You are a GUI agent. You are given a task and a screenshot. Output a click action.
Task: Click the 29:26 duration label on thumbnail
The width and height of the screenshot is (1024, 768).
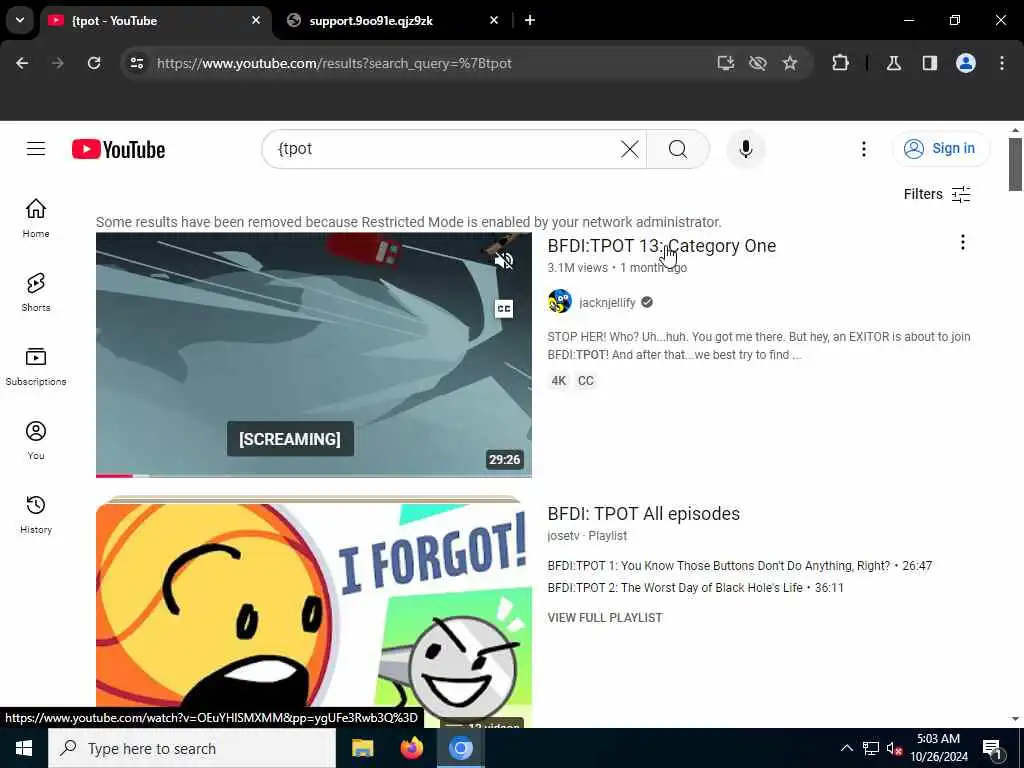pyautogui.click(x=505, y=459)
